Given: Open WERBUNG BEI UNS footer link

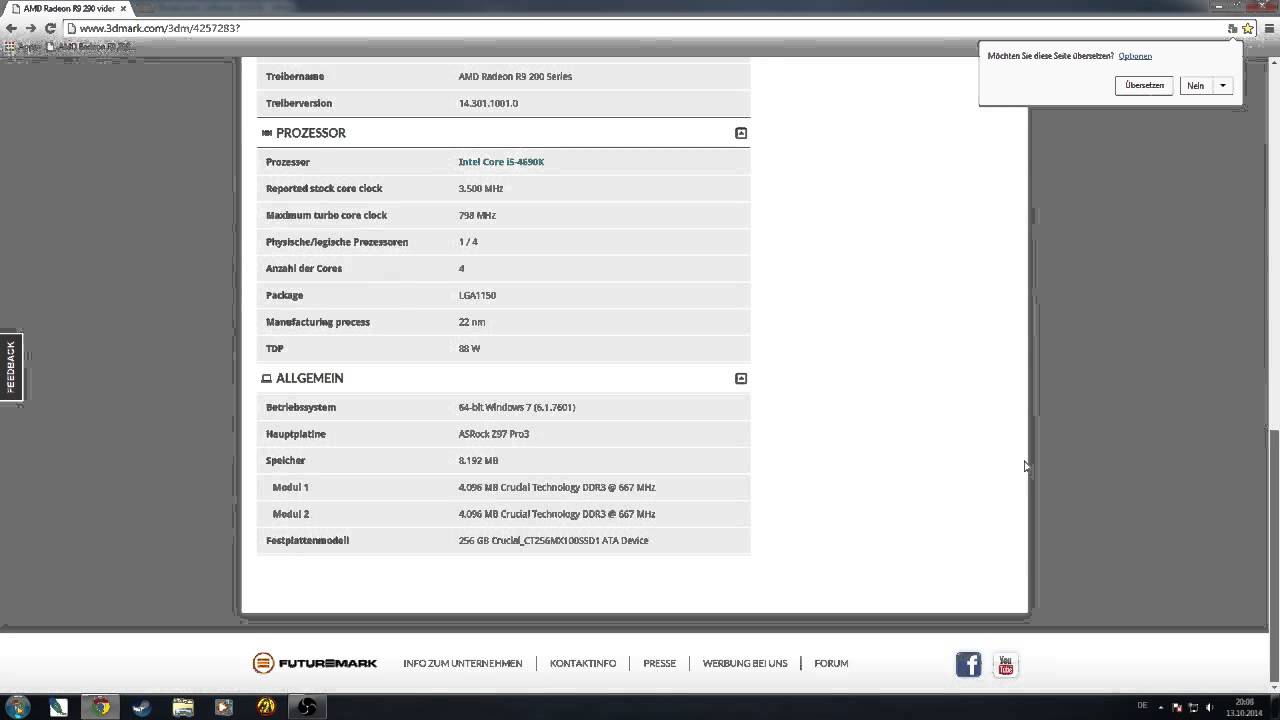Looking at the screenshot, I should click(745, 663).
